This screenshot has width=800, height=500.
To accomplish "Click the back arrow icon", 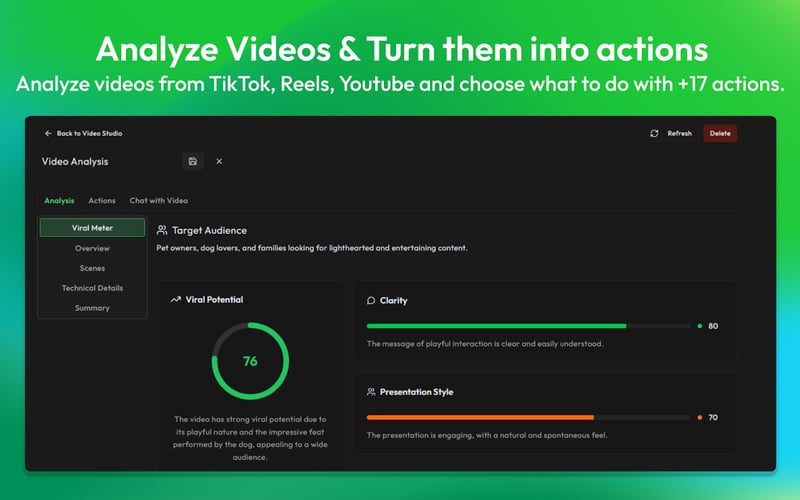I will pos(48,133).
